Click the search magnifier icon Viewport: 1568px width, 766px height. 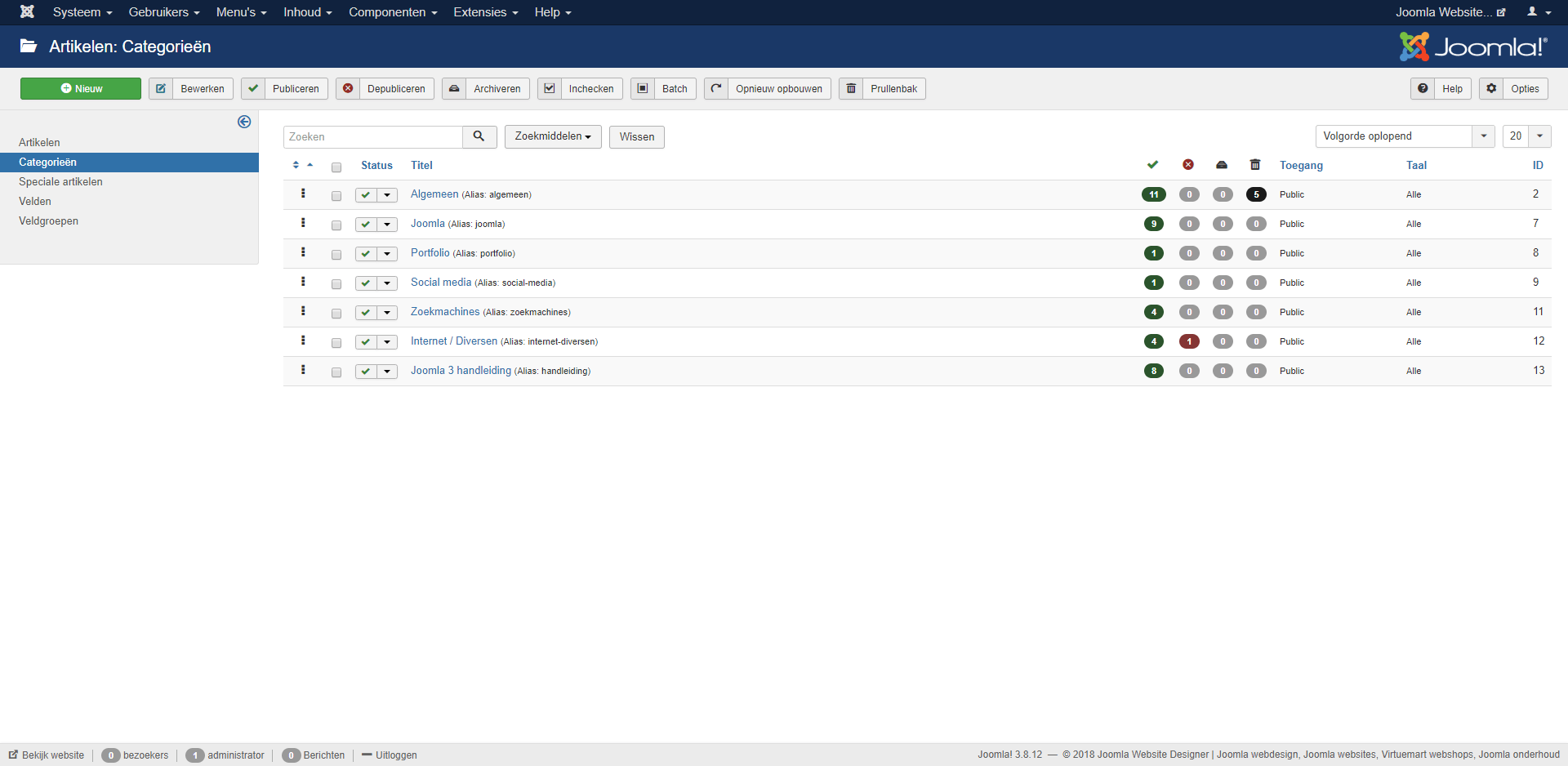point(479,136)
